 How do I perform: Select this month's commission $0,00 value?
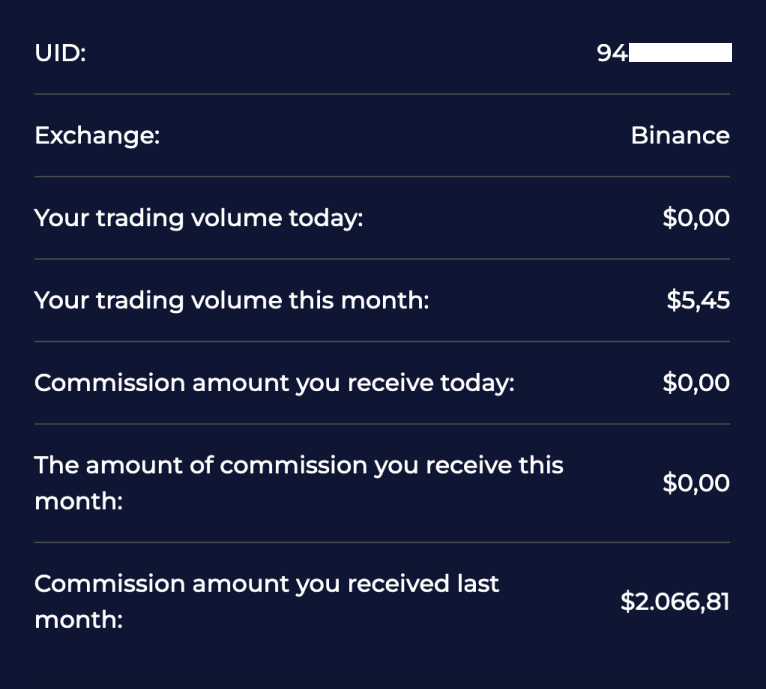pos(696,483)
